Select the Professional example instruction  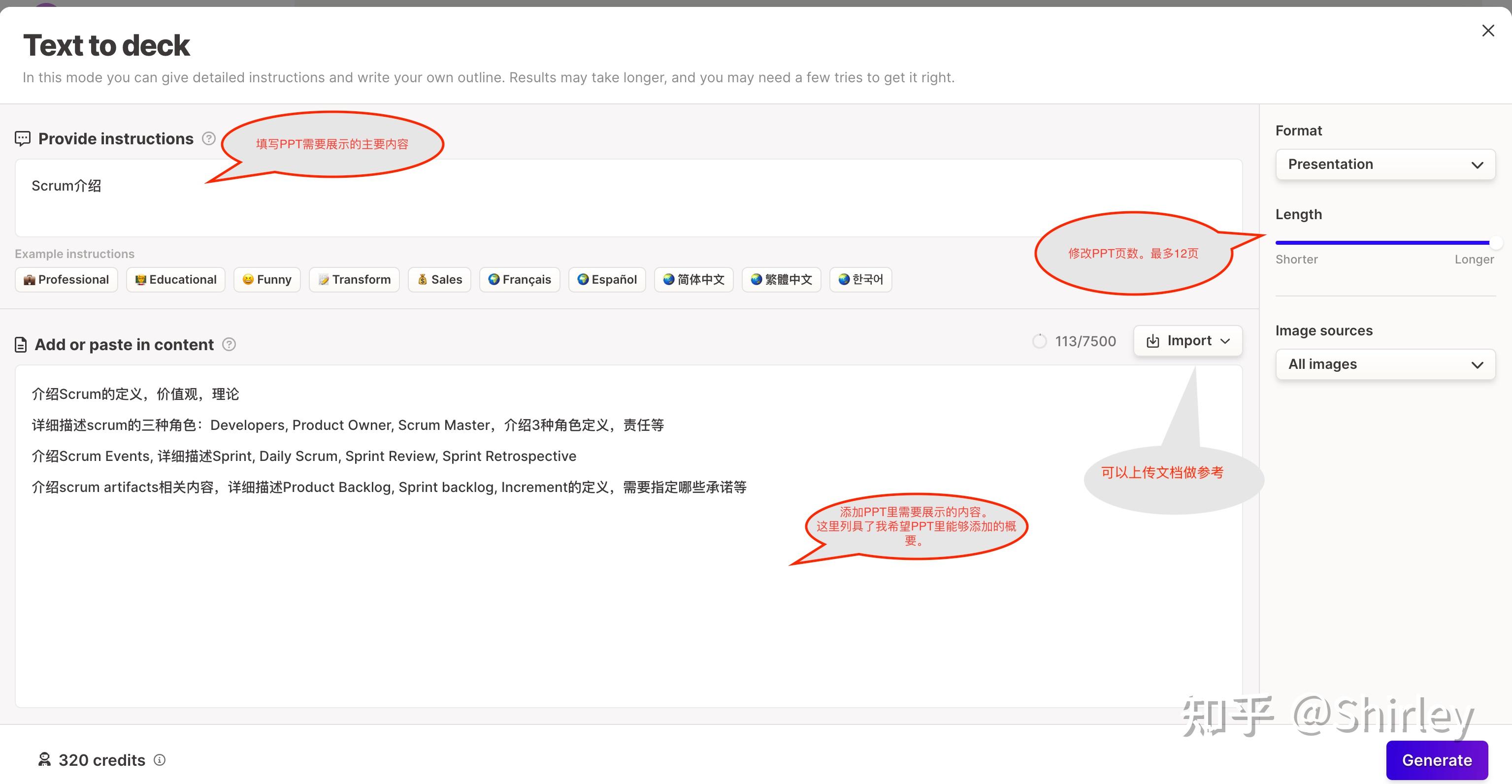(66, 279)
